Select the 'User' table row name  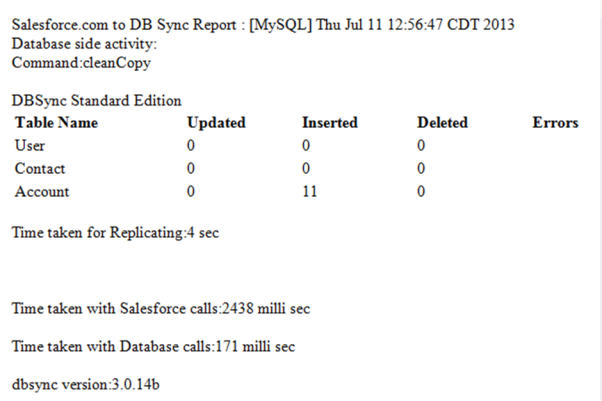coord(30,146)
